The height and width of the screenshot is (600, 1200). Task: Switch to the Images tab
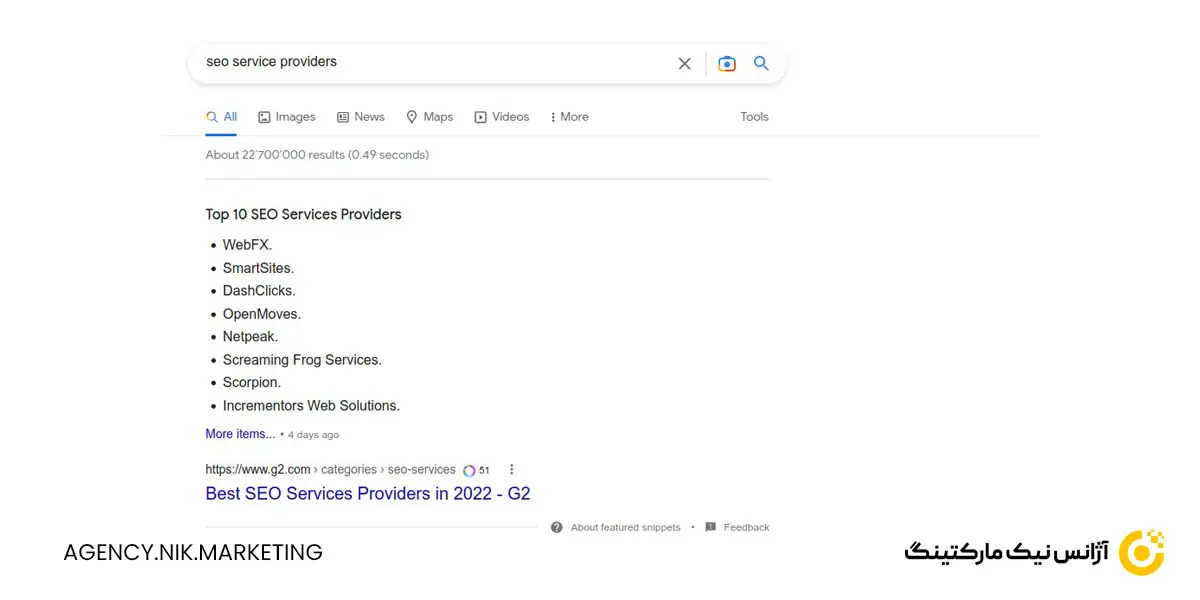pyautogui.click(x=287, y=117)
